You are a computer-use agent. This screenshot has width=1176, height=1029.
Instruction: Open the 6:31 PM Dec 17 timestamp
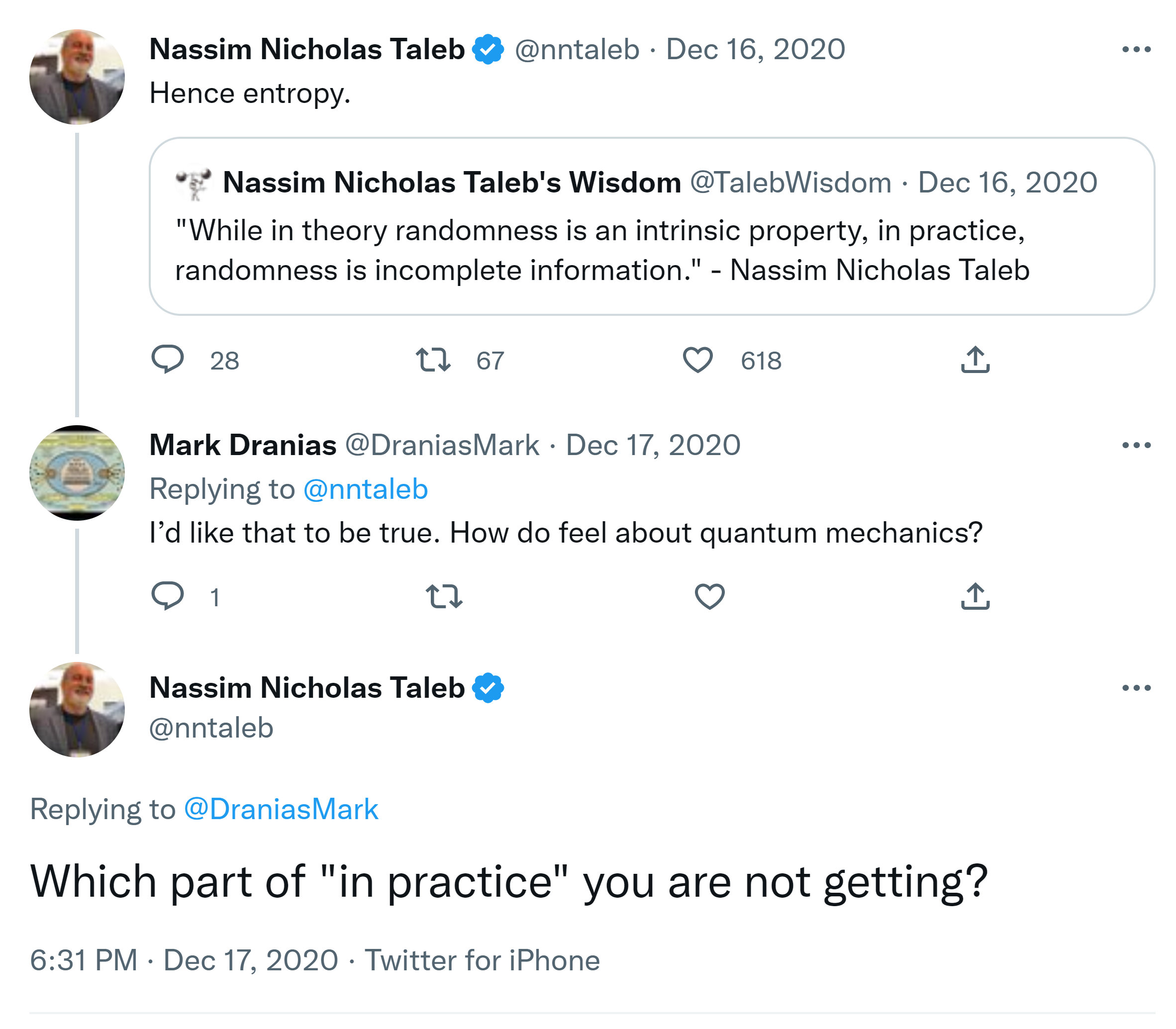tap(184, 960)
